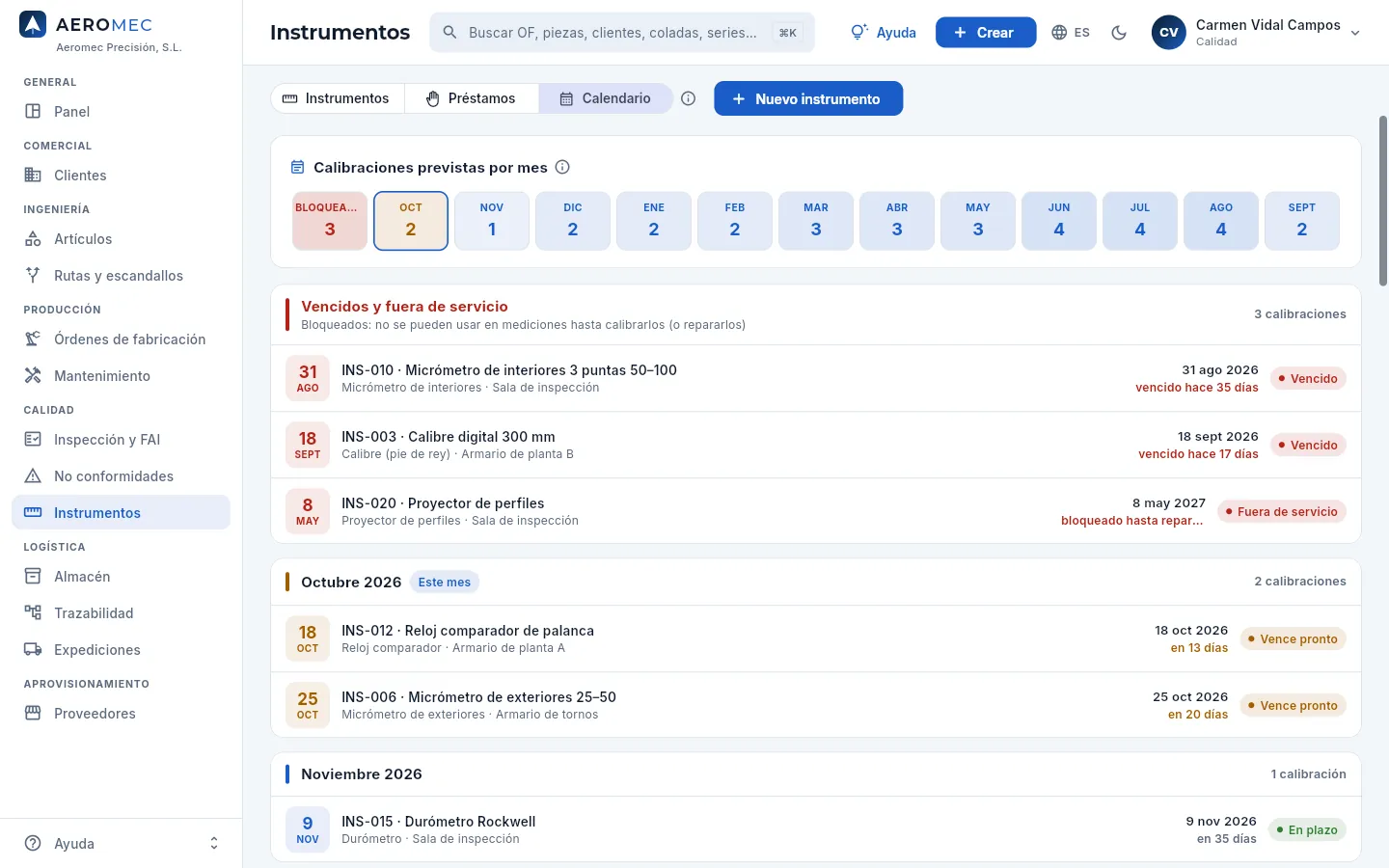
Task: Click the Rutas y escandallos branch icon
Action: tap(33, 275)
